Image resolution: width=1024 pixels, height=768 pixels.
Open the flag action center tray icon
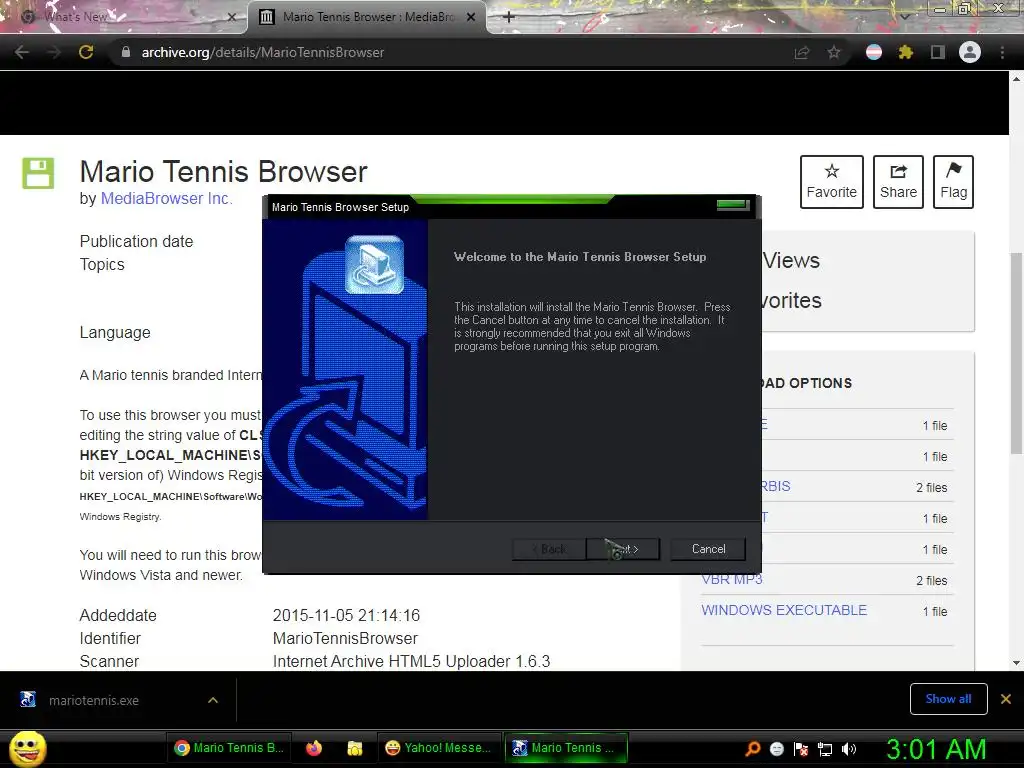801,749
